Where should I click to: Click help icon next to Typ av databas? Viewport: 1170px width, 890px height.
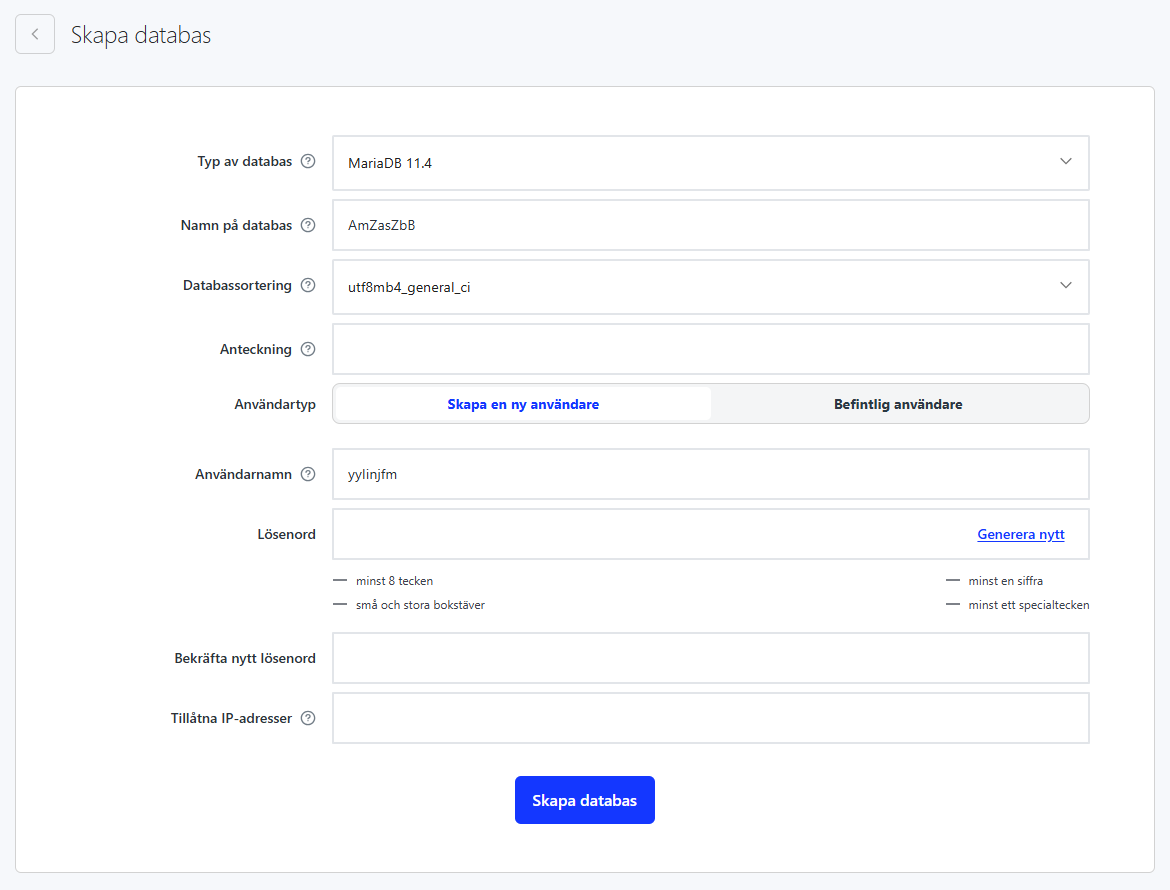pos(308,162)
